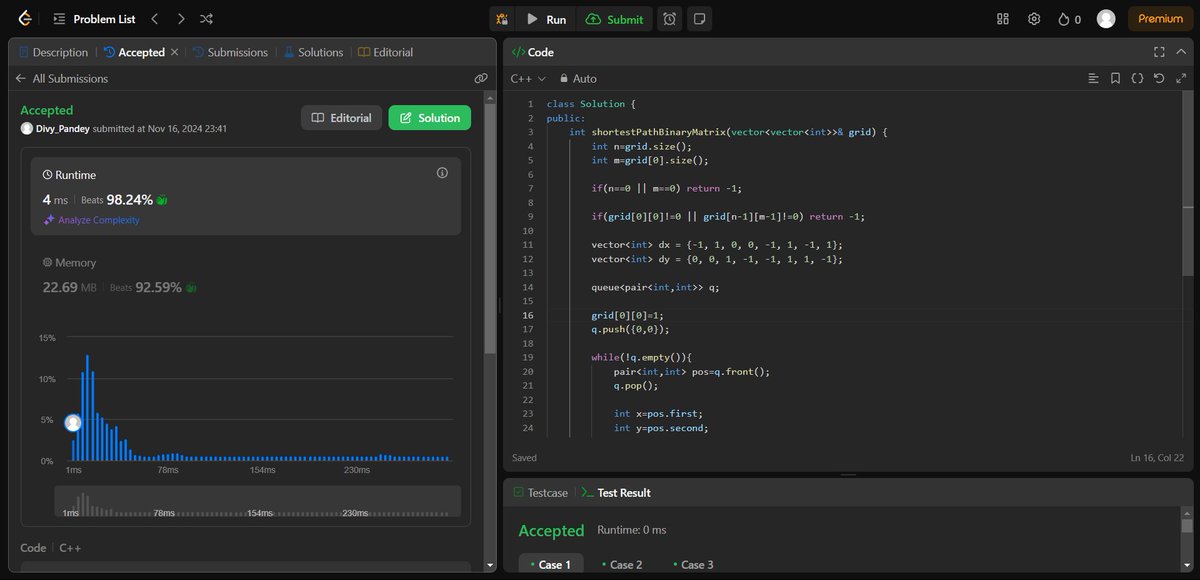Image resolution: width=1200 pixels, height=580 pixels.
Task: Open your profile avatar in the top bar
Action: tap(1105, 18)
